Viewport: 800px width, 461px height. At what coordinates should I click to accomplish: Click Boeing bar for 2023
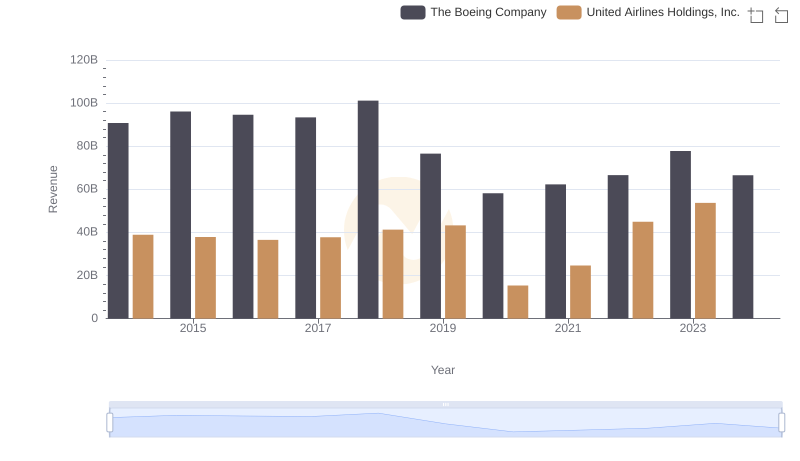(x=680, y=235)
